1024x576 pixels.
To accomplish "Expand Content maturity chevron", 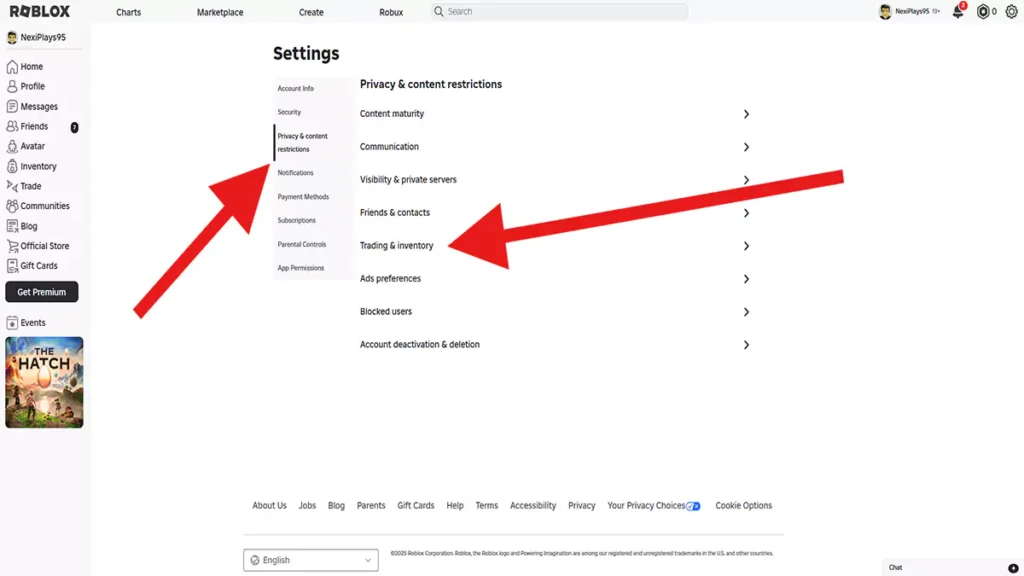I will (x=746, y=114).
